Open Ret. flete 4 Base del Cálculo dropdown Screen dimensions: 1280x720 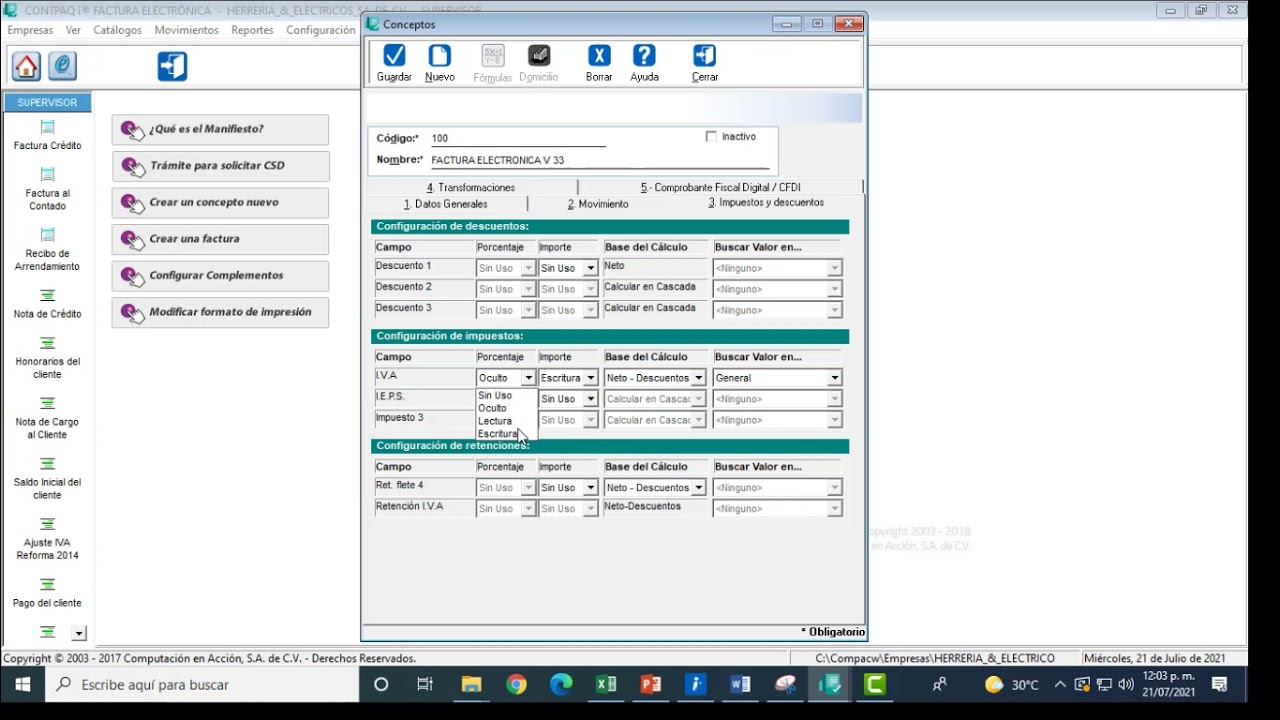[x=698, y=488]
